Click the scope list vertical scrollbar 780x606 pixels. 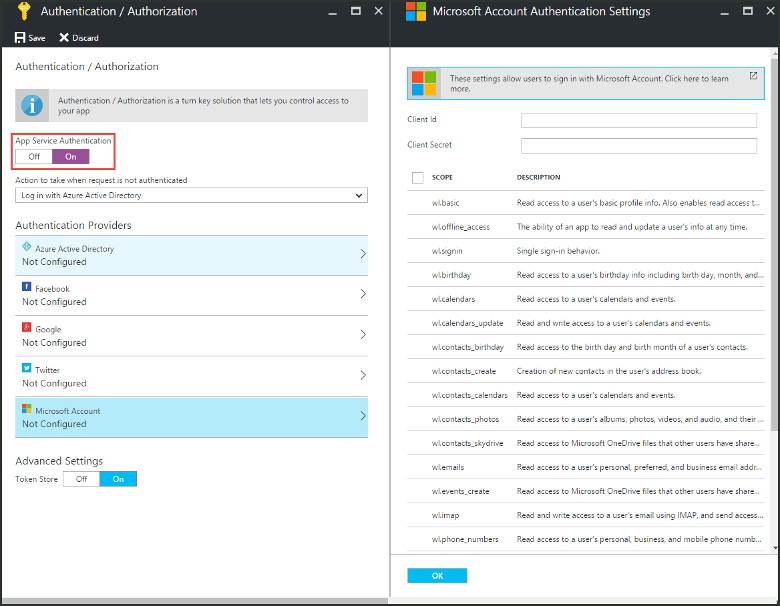(x=775, y=244)
